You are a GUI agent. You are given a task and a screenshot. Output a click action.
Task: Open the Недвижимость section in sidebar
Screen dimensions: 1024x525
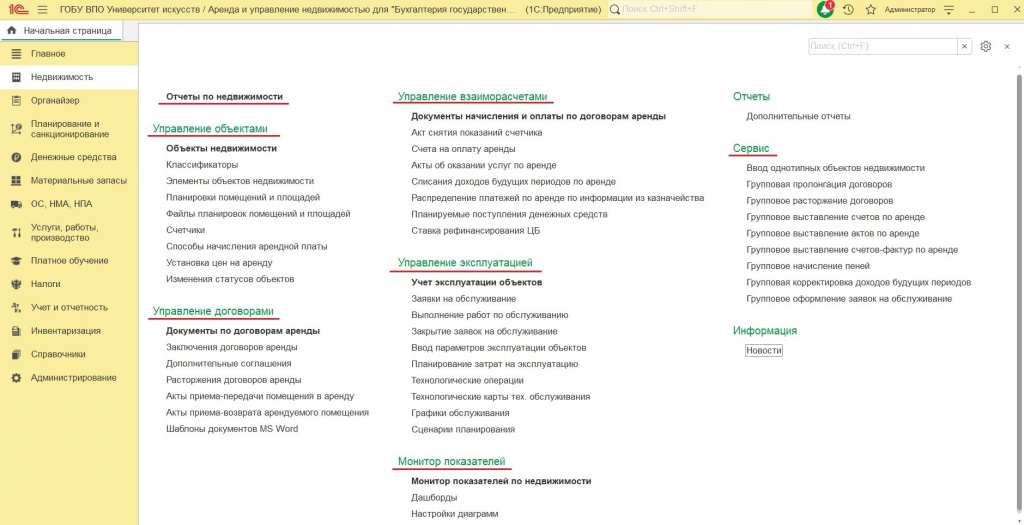61,77
